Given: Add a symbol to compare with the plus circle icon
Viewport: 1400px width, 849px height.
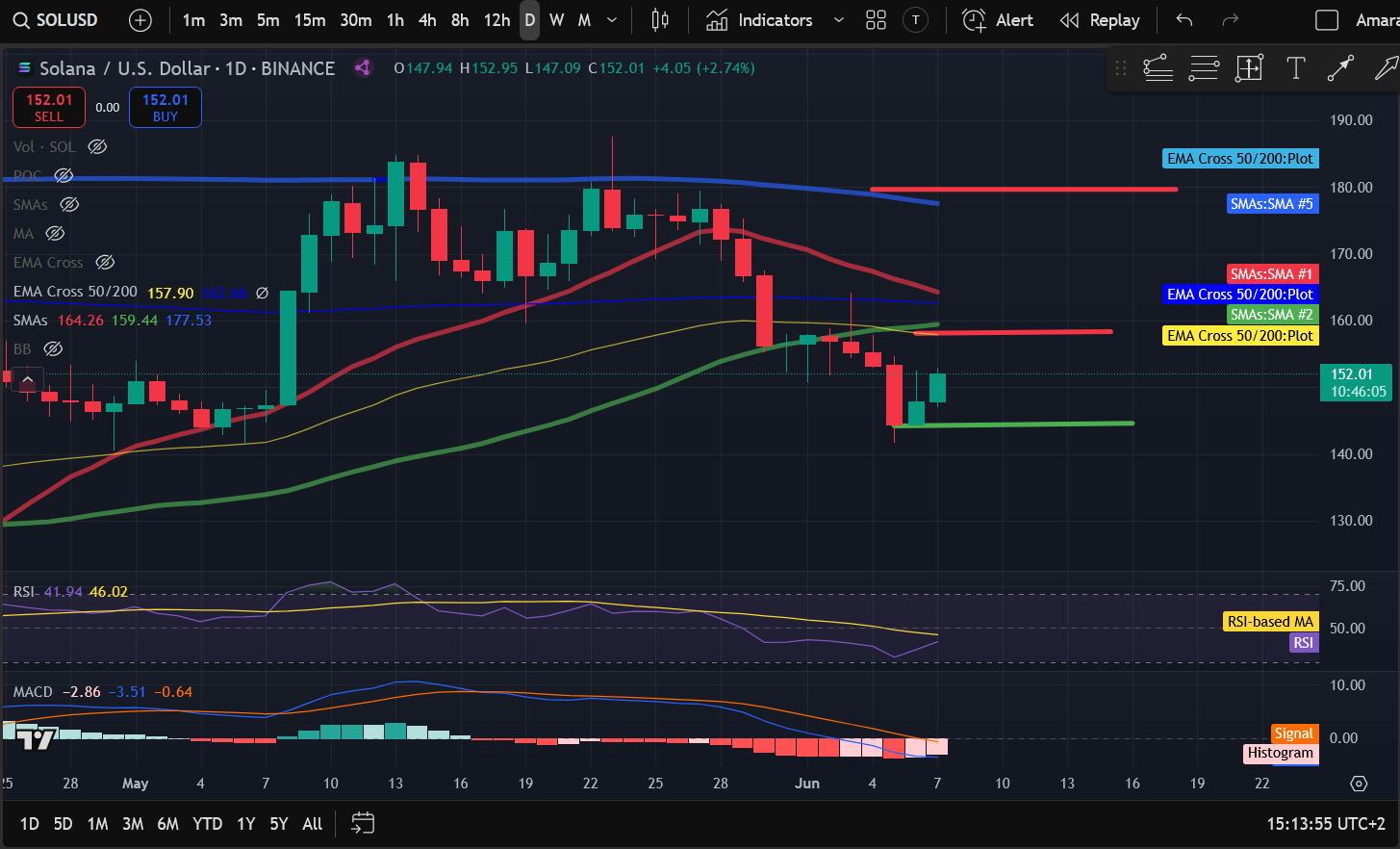Looking at the screenshot, I should (140, 20).
